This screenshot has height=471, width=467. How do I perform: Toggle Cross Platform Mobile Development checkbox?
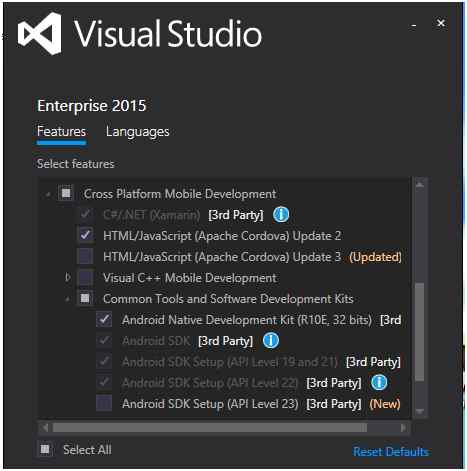66,193
